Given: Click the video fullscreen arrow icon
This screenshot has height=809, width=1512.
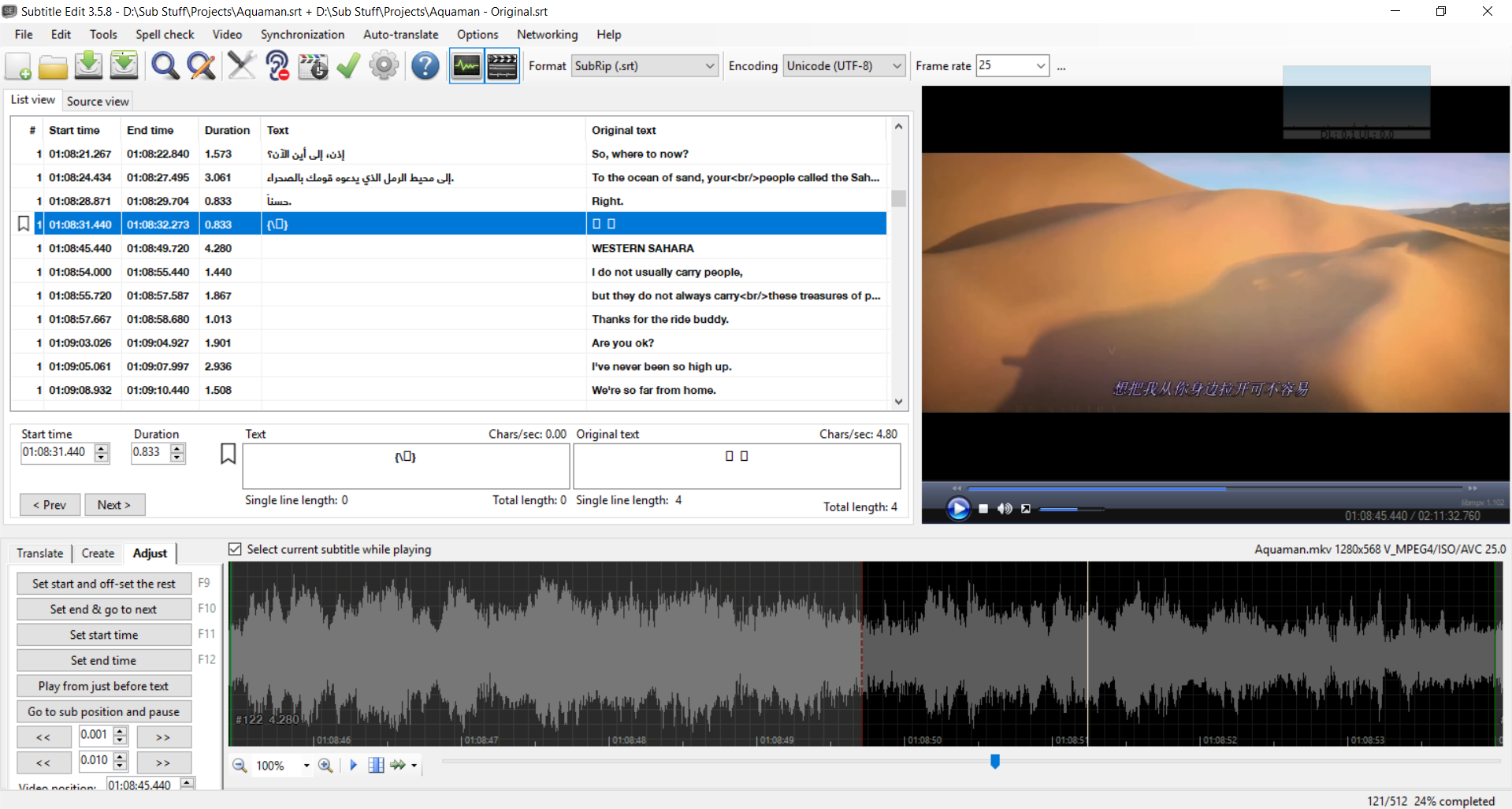Looking at the screenshot, I should click(x=1026, y=509).
